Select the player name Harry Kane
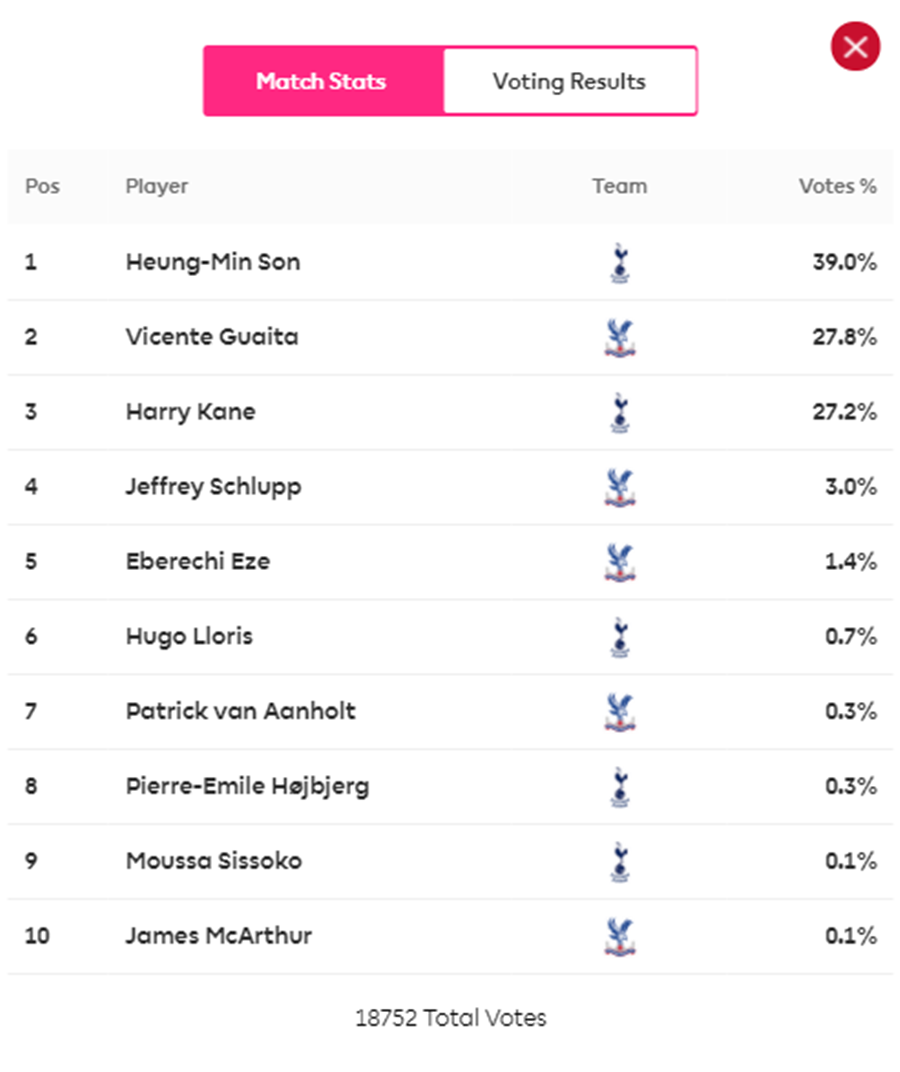Screen dimensions: 900x1072 190,412
